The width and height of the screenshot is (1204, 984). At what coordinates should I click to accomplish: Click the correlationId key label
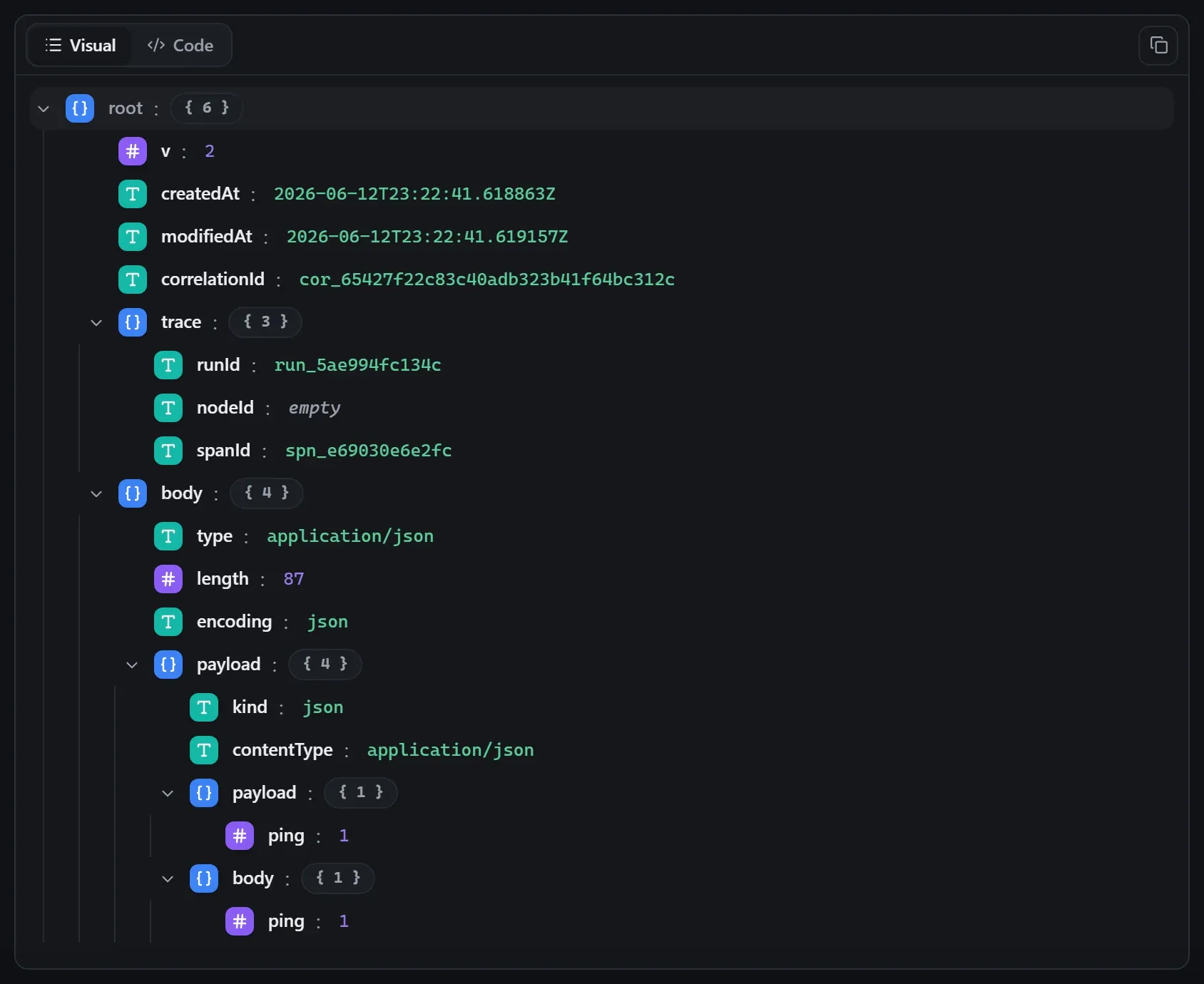tap(213, 280)
